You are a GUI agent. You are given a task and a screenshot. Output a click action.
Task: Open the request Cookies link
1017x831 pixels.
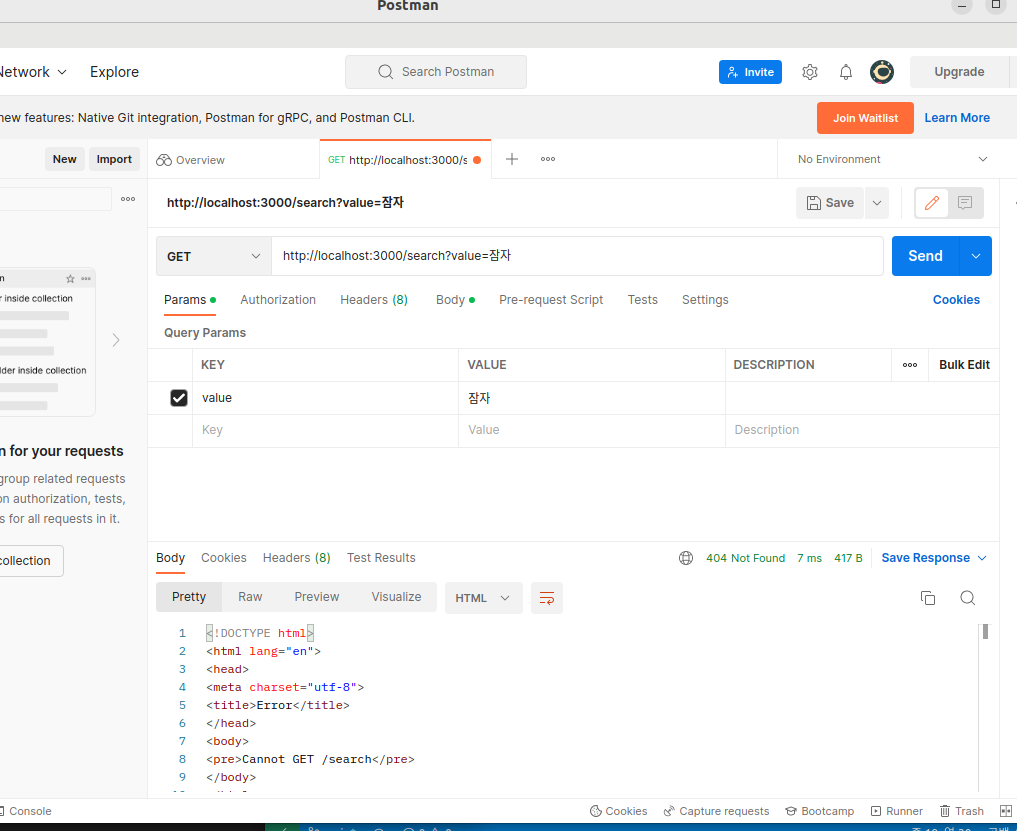(x=956, y=300)
